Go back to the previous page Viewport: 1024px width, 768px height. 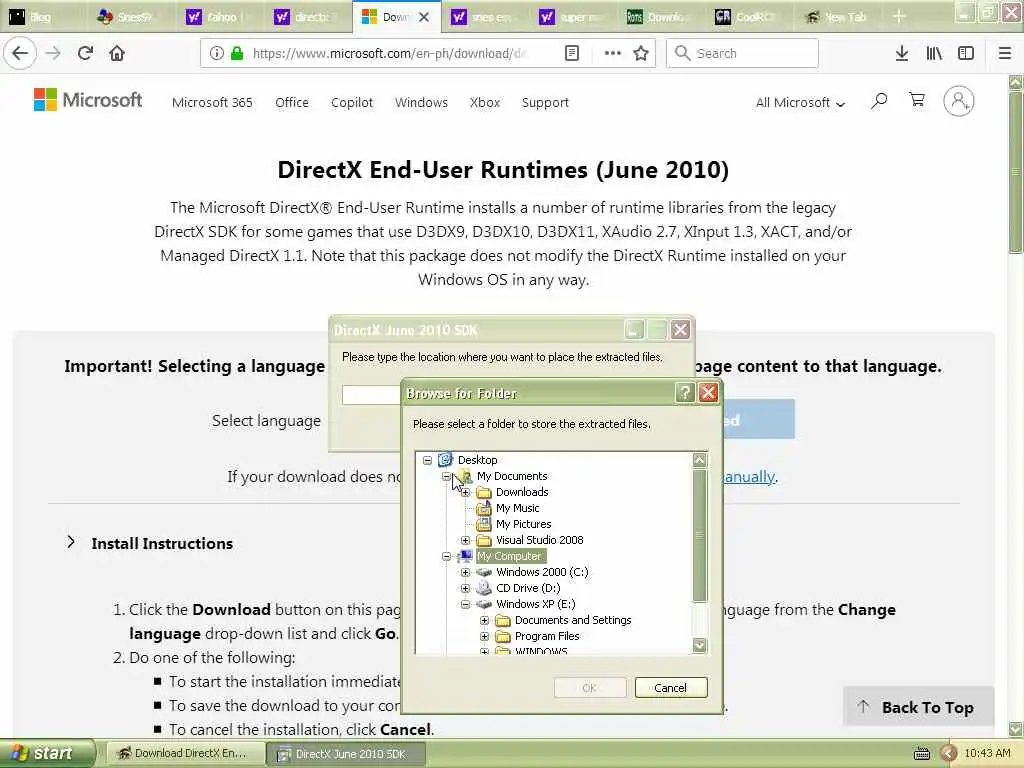[20, 53]
